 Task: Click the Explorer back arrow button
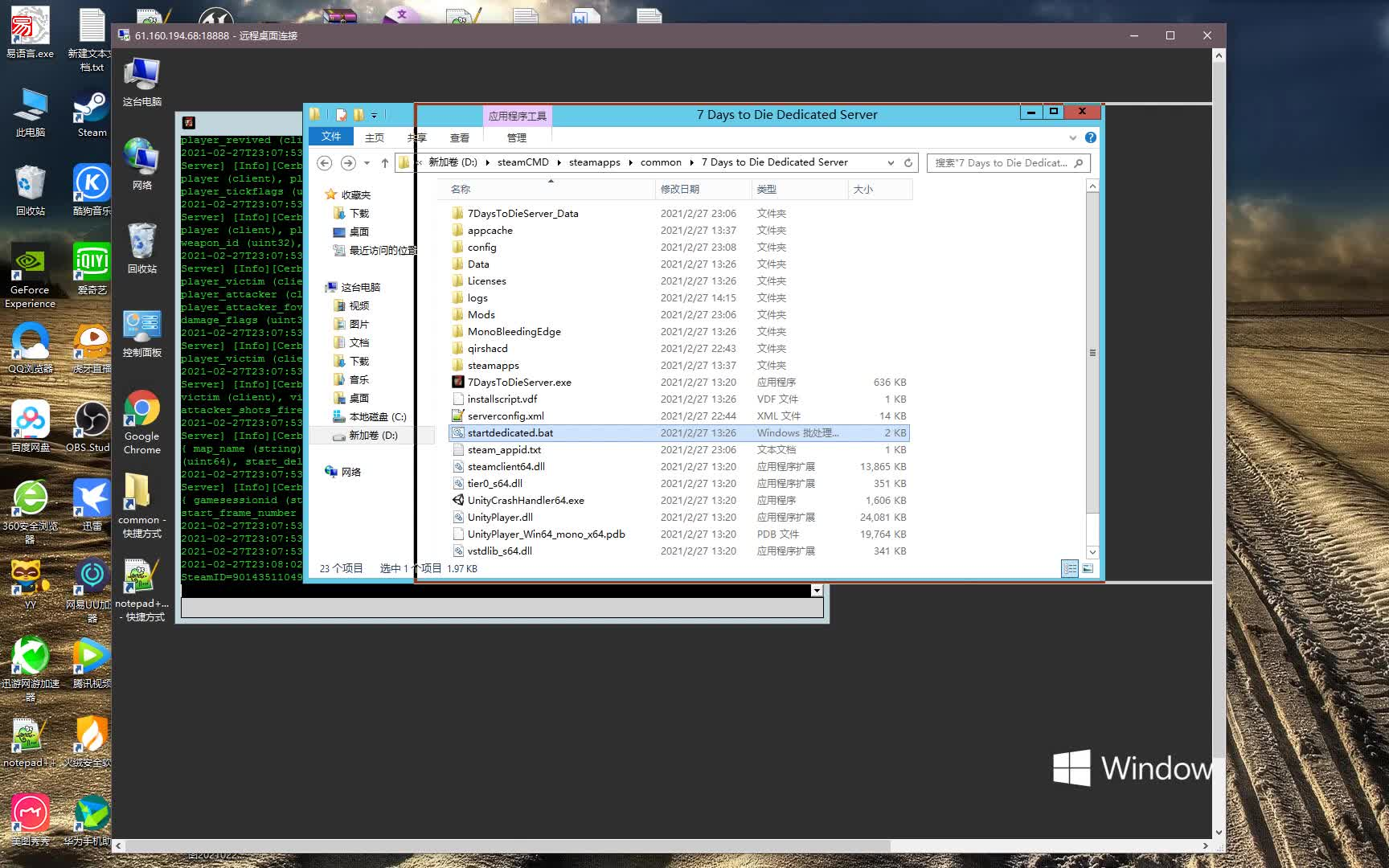click(324, 162)
